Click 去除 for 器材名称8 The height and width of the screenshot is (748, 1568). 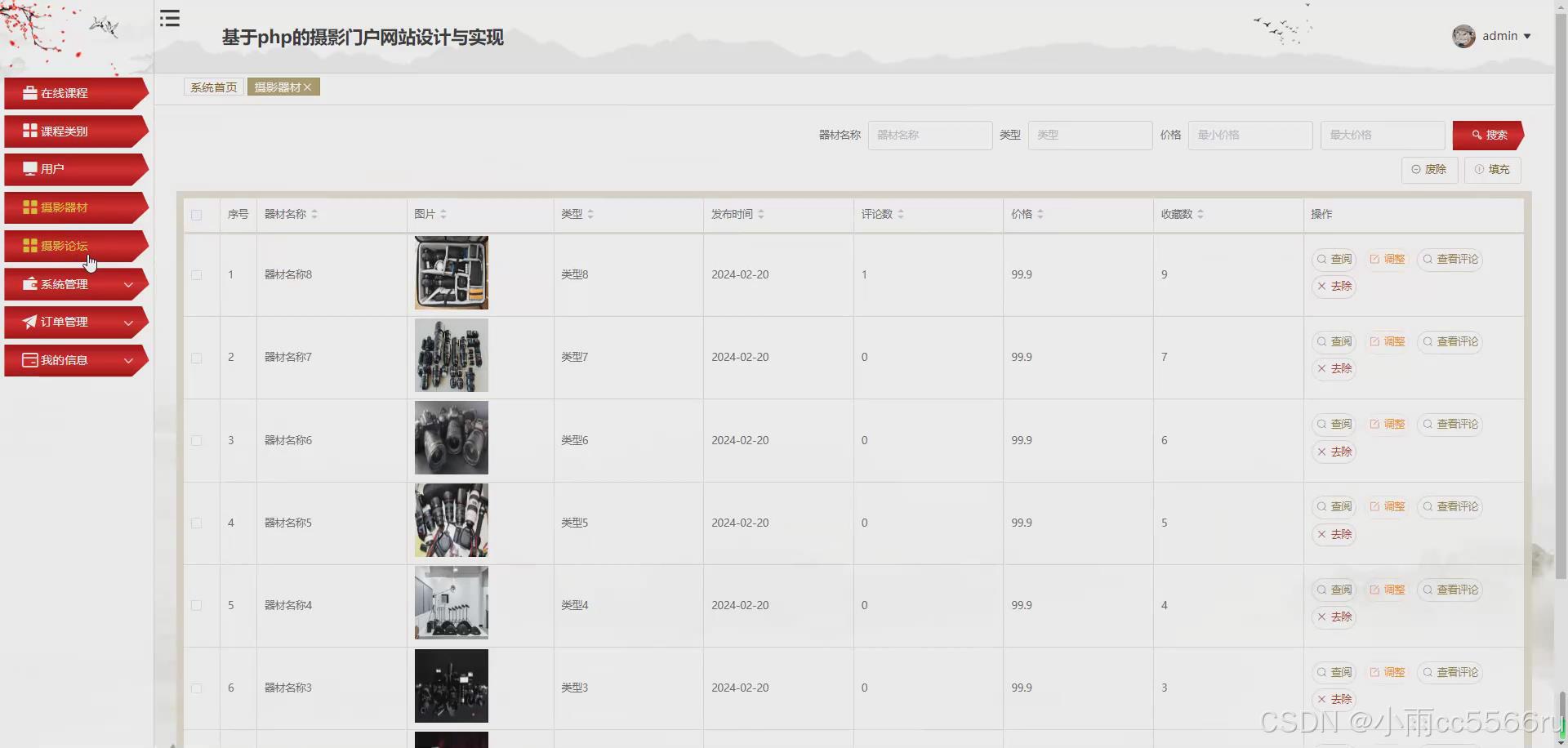[1334, 287]
